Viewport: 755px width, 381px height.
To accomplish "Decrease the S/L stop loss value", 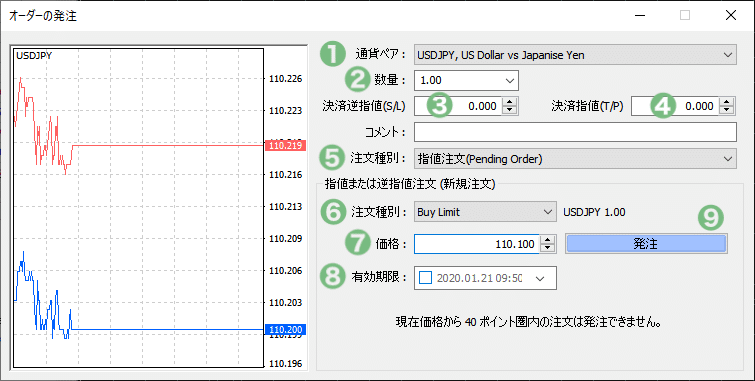I will pyautogui.click(x=509, y=111).
